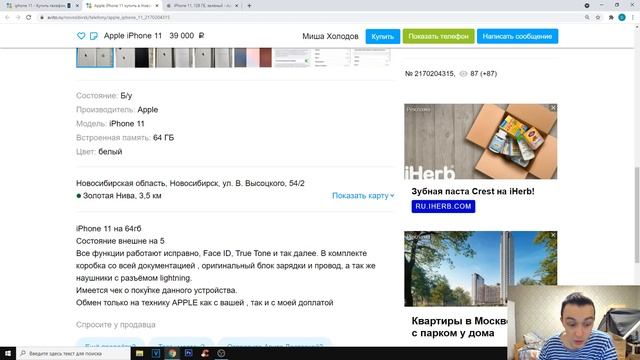Open Chrome three-dot menu
640x360 pixels.
click(x=633, y=18)
